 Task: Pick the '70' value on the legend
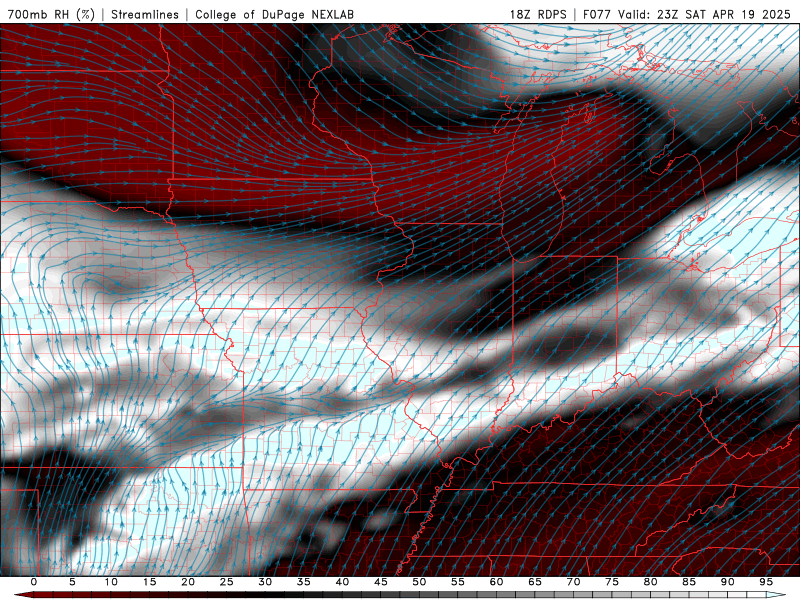point(573,582)
